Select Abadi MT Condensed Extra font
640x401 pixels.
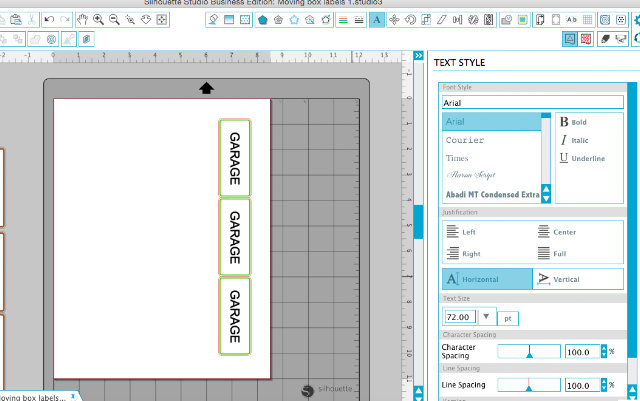tap(491, 194)
